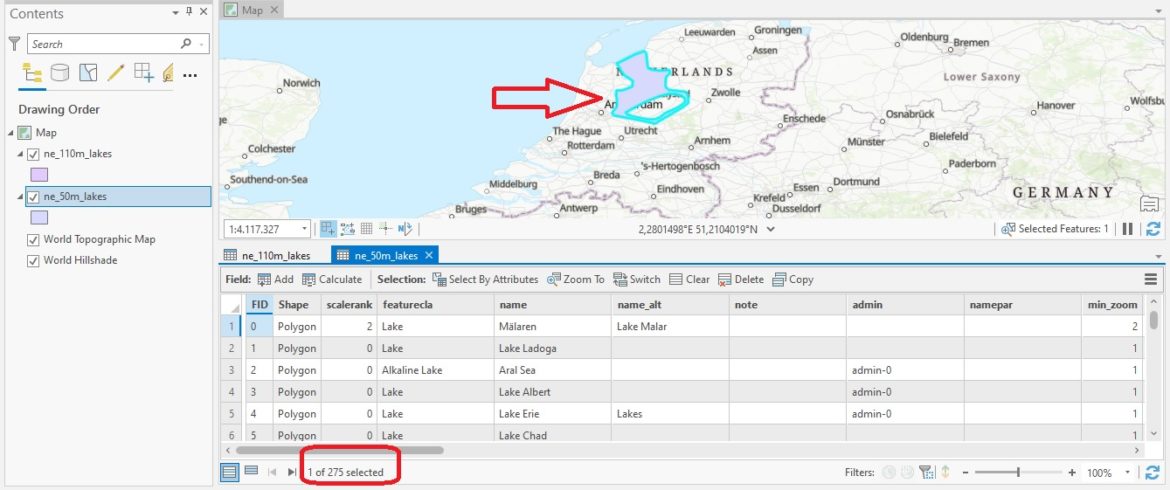Show all records view button
The height and width of the screenshot is (490, 1170).
231,471
